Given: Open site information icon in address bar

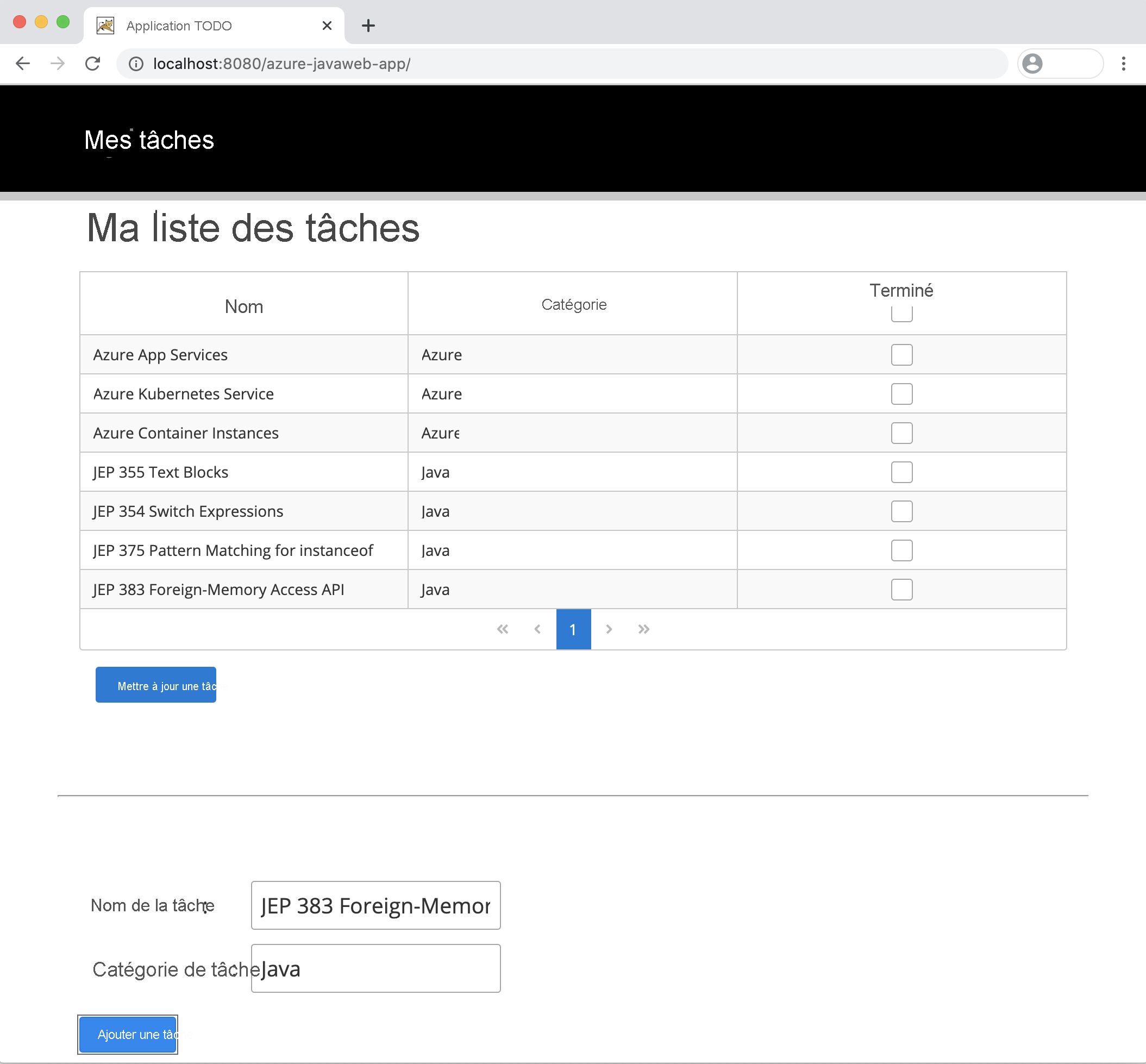Looking at the screenshot, I should (x=136, y=64).
